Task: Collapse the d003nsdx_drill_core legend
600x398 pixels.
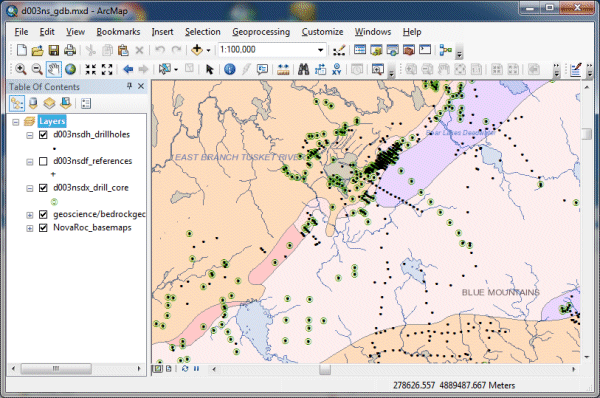Action: coord(29,189)
